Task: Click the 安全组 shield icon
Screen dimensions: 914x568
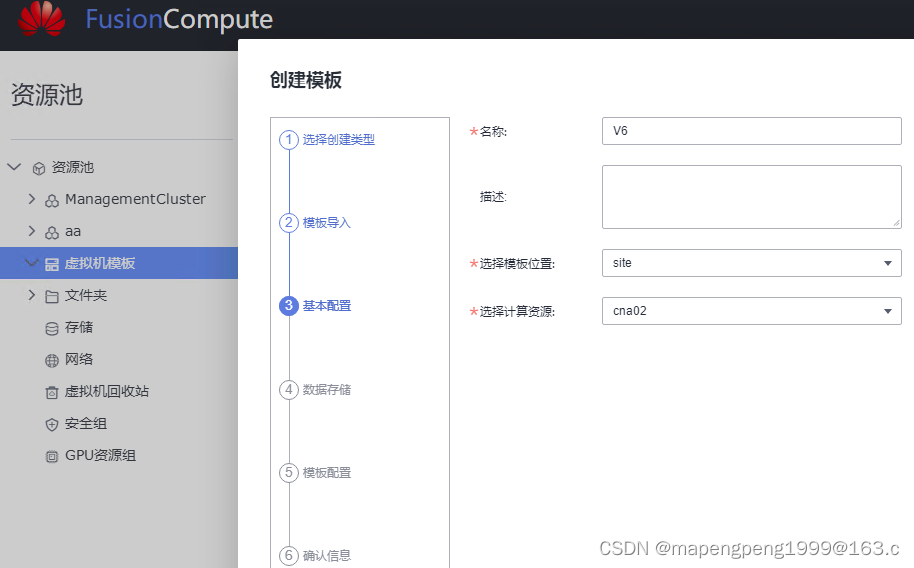Action: pyautogui.click(x=52, y=425)
